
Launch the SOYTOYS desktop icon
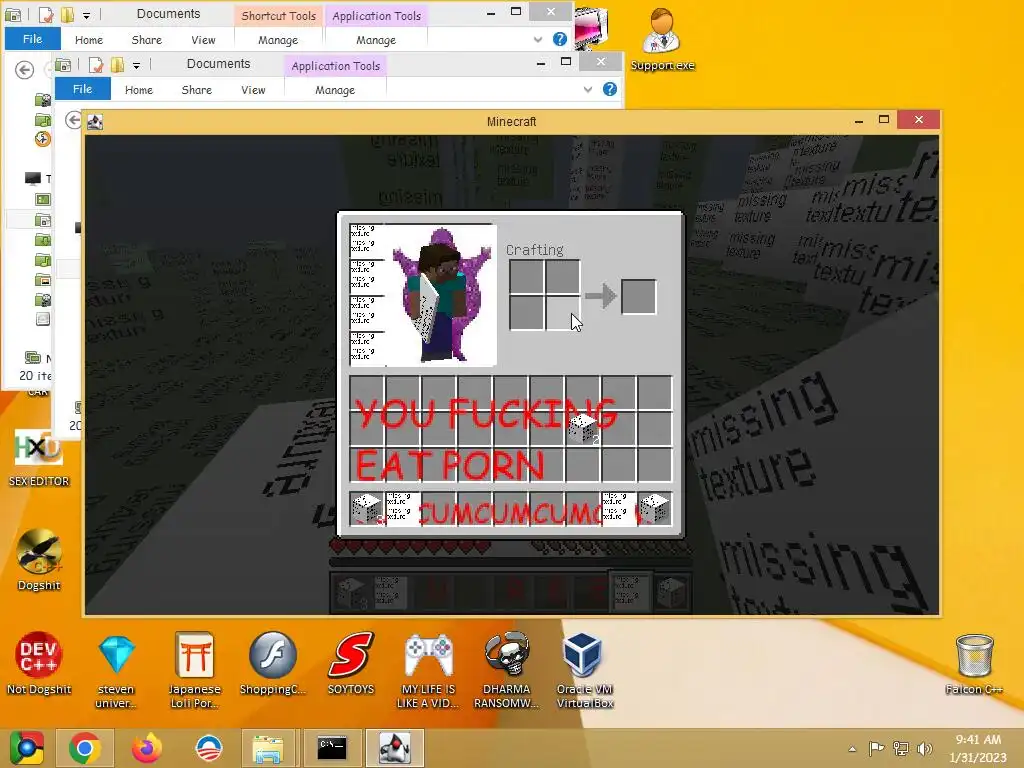click(351, 663)
